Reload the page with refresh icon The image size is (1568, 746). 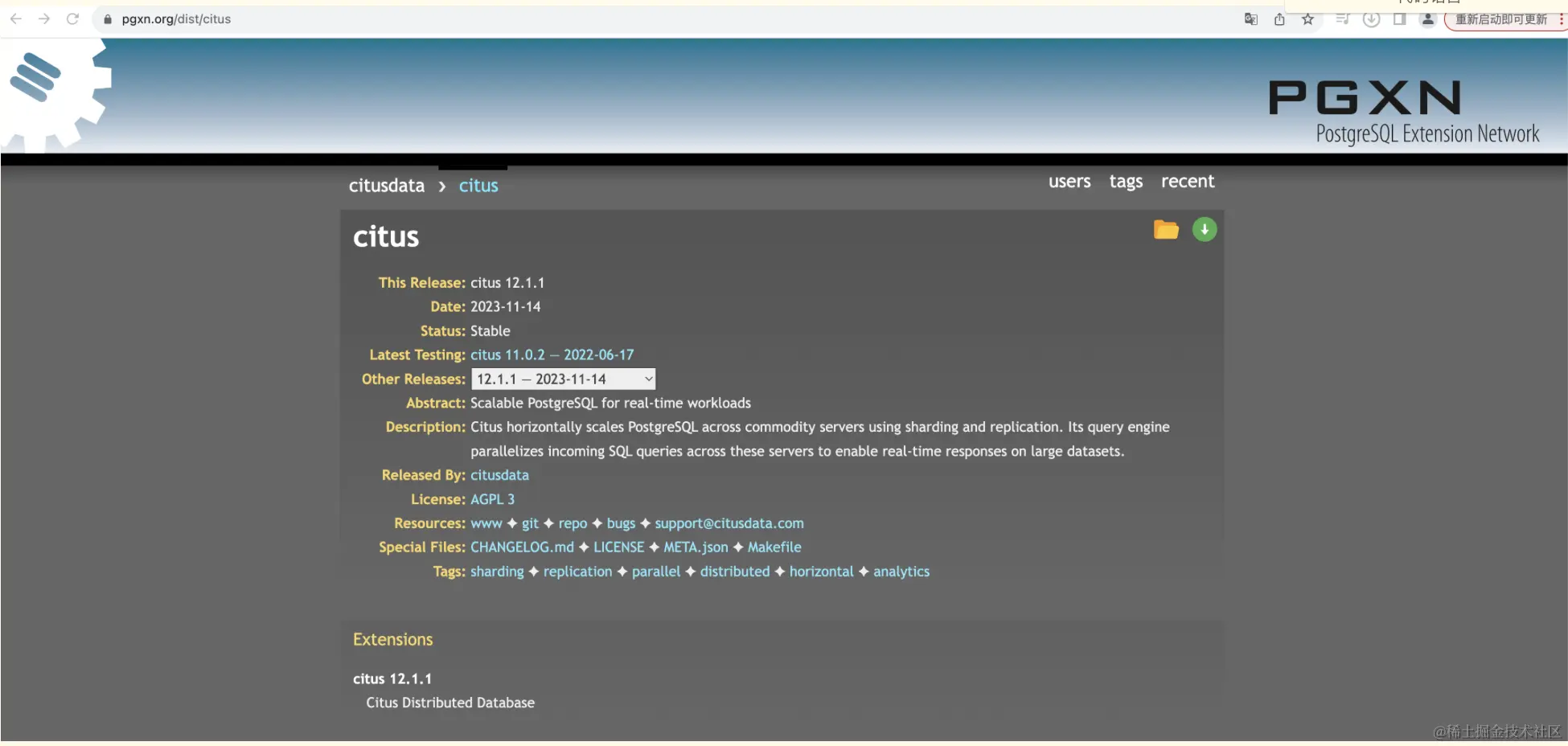(x=72, y=18)
